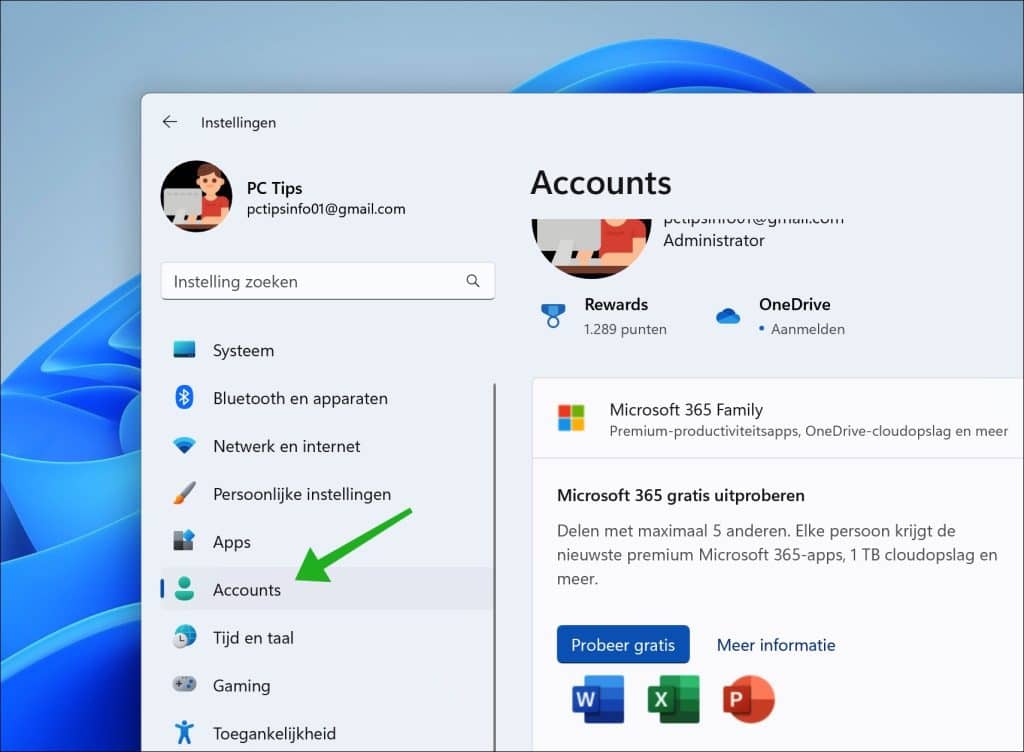Viewport: 1024px width, 752px height.
Task: Open Tijd en taal settings
Action: click(327, 638)
